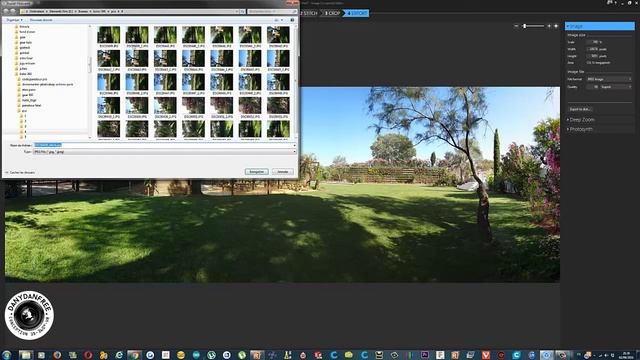640x360 pixels.
Task: Go back in the save dialog
Action: (x=6, y=11)
